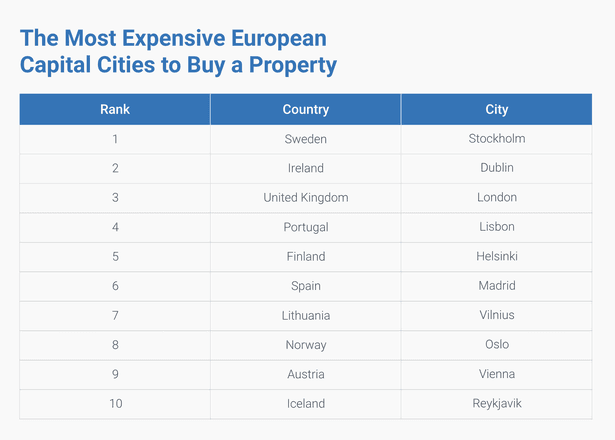The height and width of the screenshot is (440, 615).
Task: Click the Portugal cell
Action: 305,227
